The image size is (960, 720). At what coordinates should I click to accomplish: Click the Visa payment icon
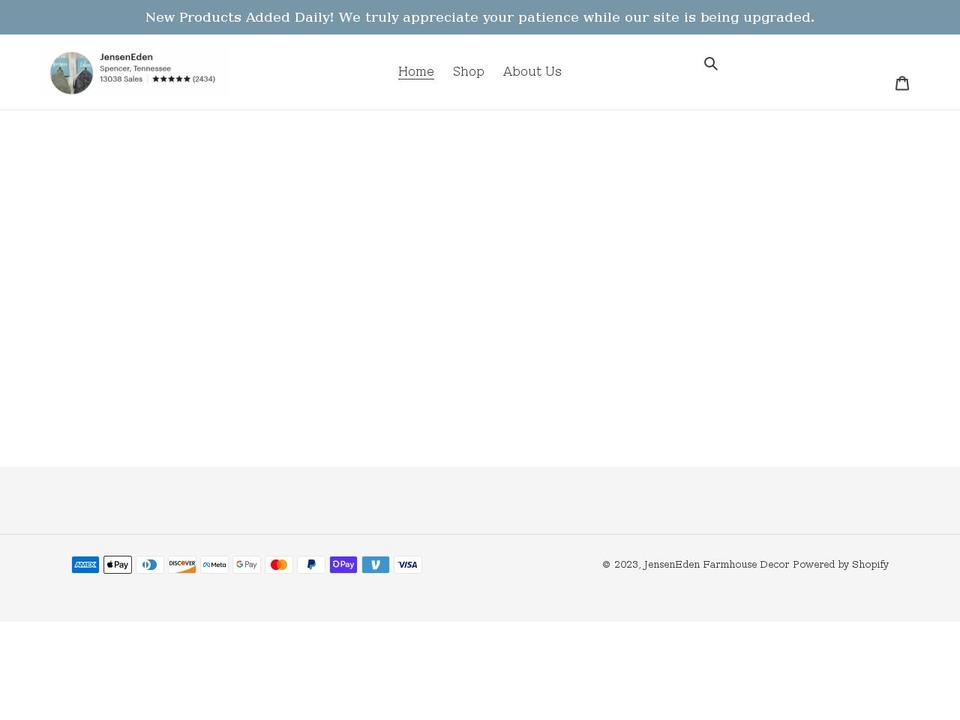tap(408, 564)
